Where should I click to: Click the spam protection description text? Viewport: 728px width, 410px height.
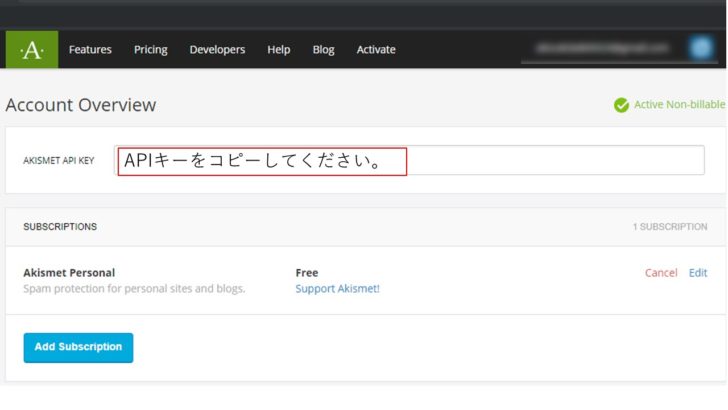click(134, 288)
